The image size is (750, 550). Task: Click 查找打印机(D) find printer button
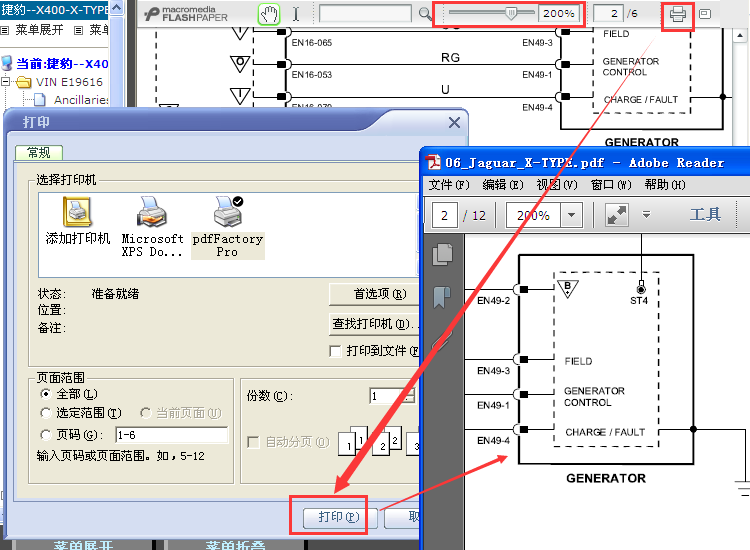[x=376, y=324]
